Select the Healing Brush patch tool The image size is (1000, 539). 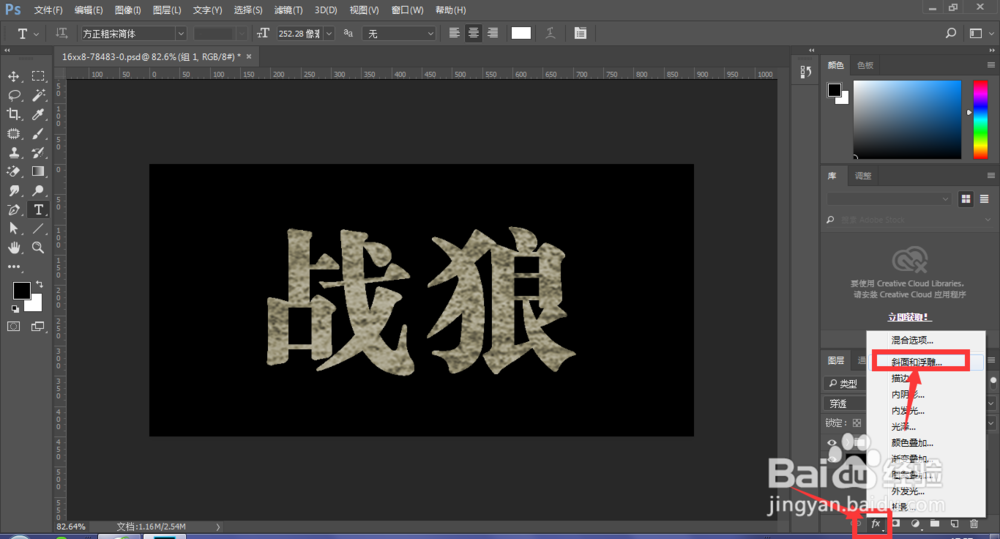tap(13, 134)
